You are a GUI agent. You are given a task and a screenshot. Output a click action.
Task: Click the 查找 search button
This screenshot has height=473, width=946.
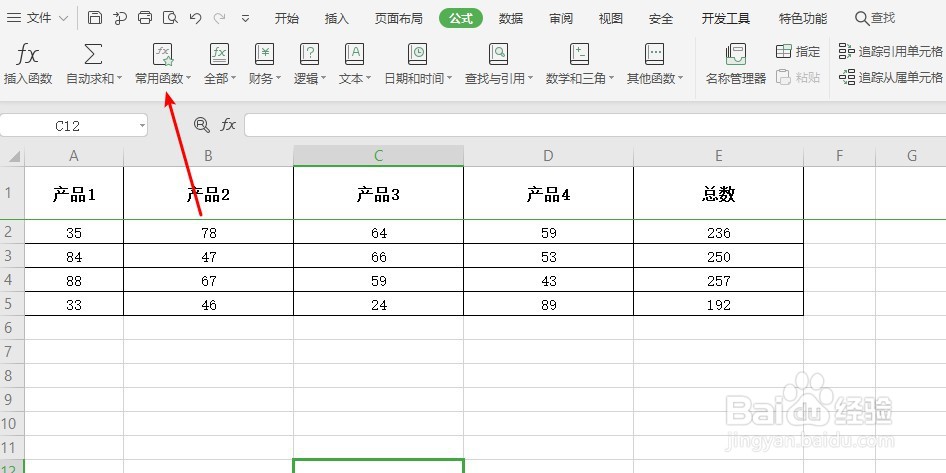[x=875, y=18]
